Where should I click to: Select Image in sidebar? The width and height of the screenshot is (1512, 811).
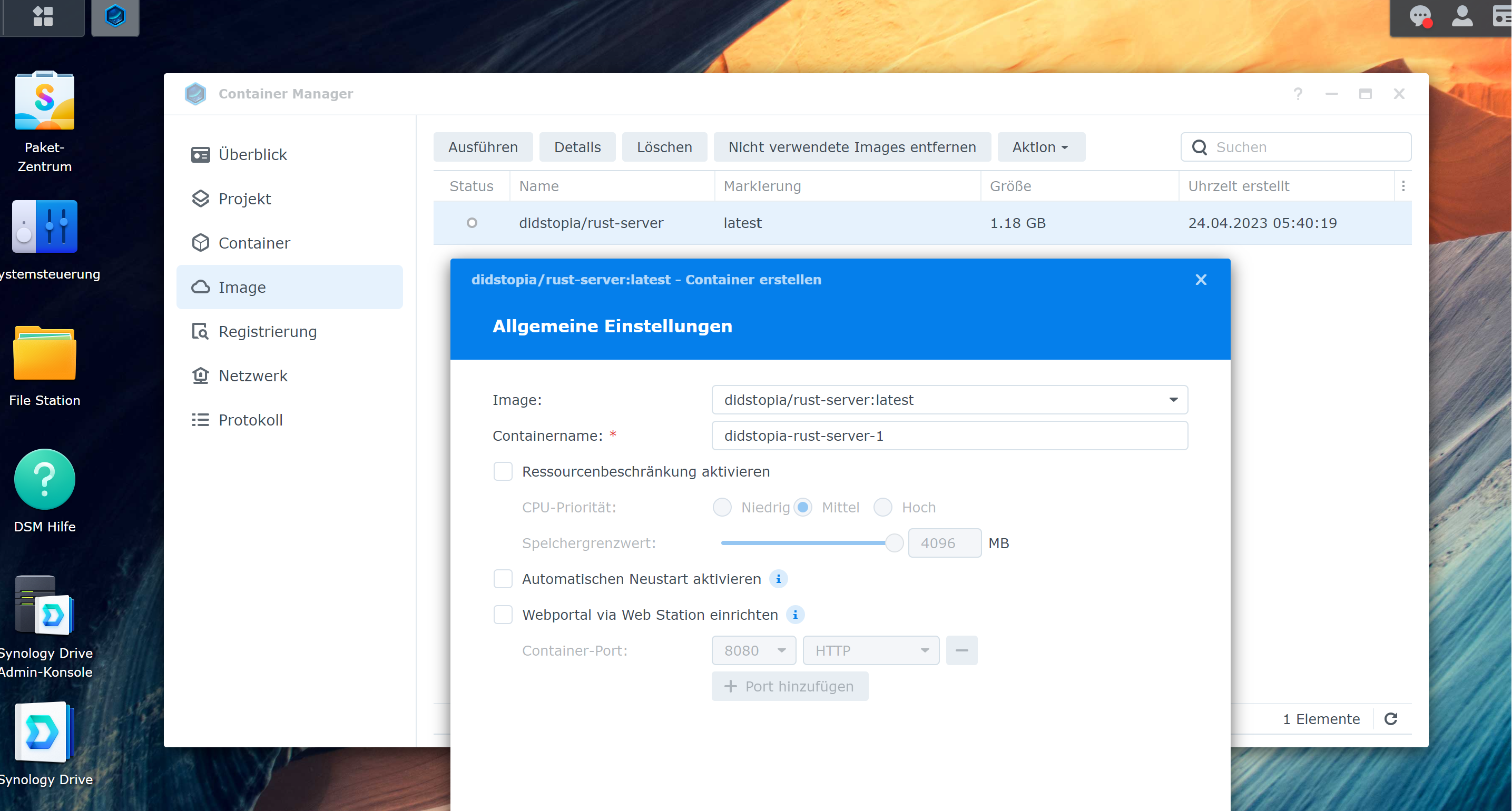tap(289, 287)
